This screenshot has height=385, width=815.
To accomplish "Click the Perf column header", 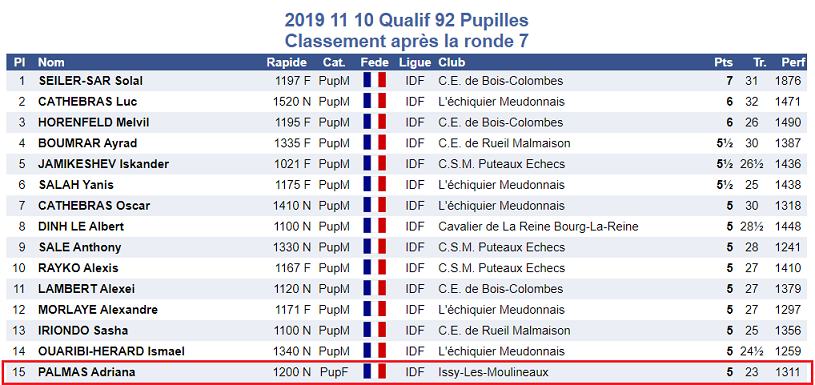I will [x=793, y=62].
